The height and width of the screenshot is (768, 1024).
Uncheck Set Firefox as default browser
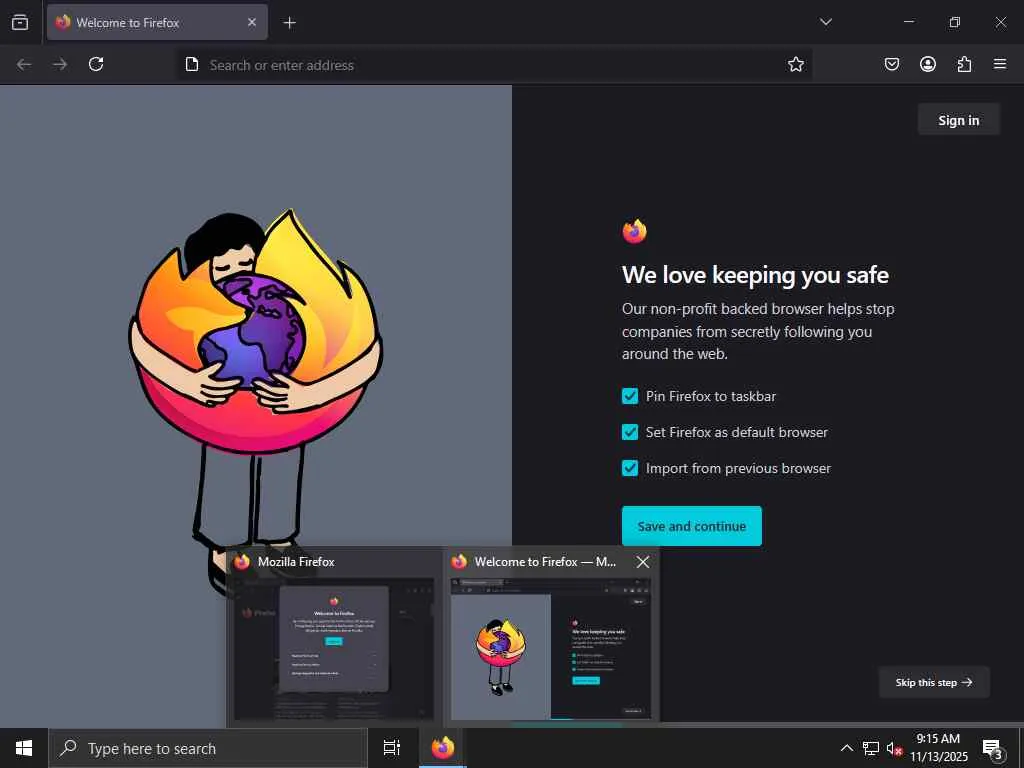click(630, 432)
